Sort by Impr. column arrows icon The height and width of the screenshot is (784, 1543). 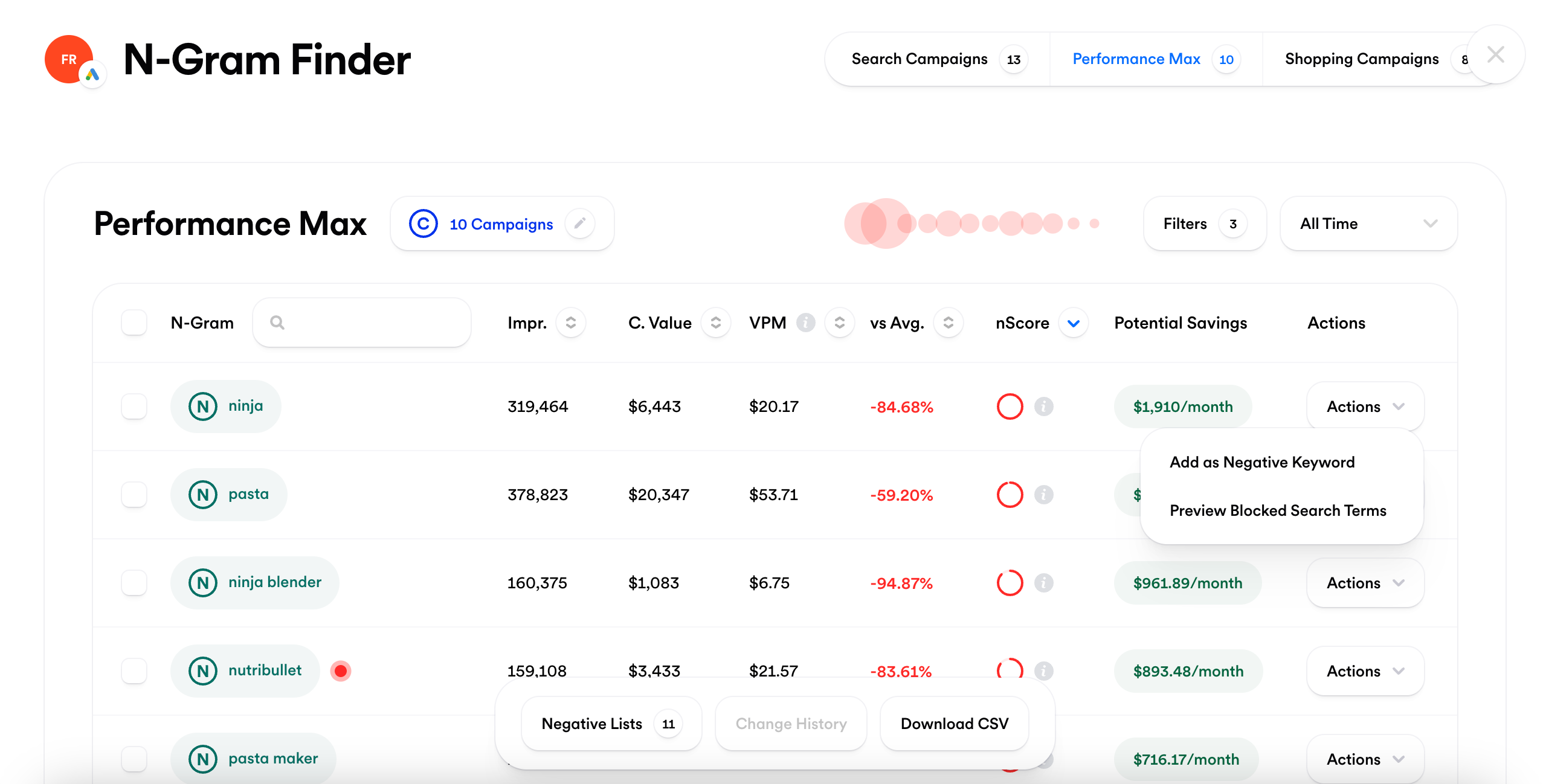pyautogui.click(x=570, y=323)
